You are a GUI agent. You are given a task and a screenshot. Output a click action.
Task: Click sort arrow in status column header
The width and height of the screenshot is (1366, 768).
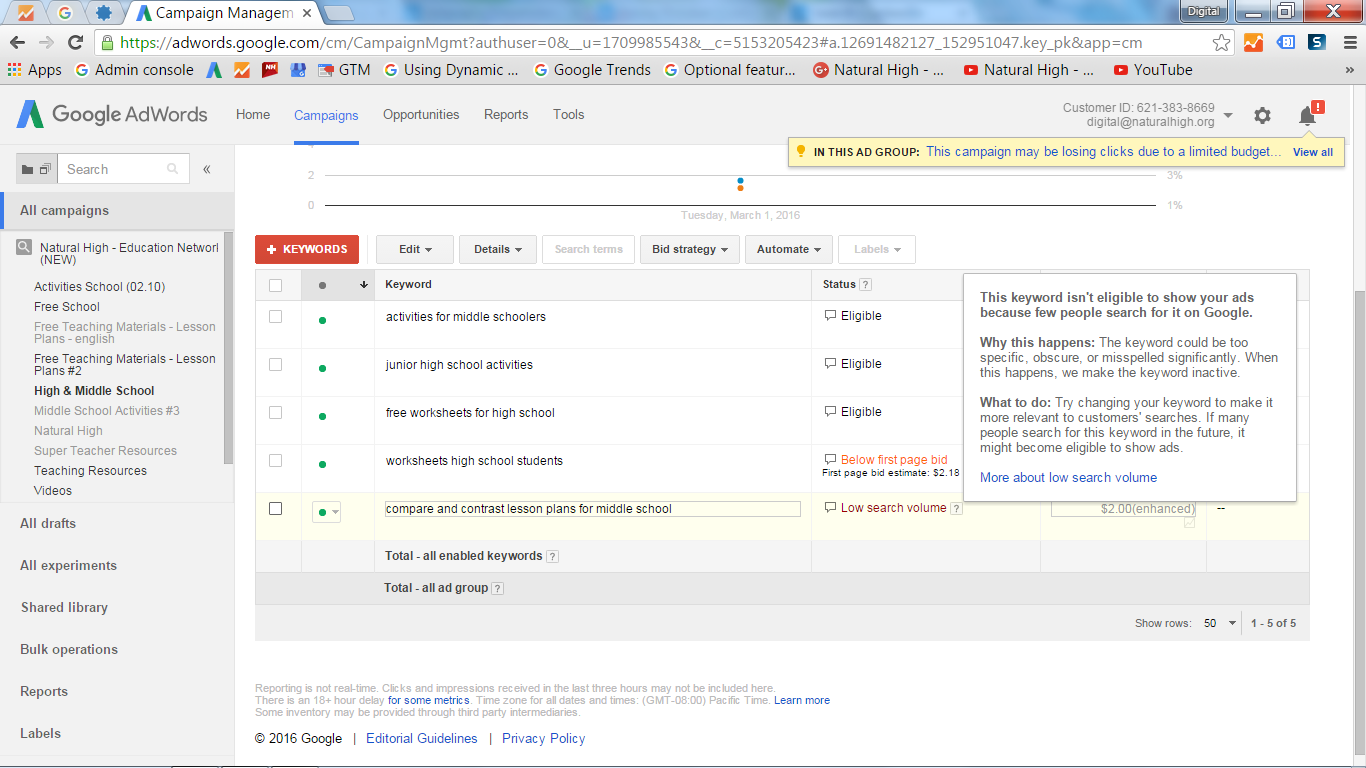pos(364,285)
